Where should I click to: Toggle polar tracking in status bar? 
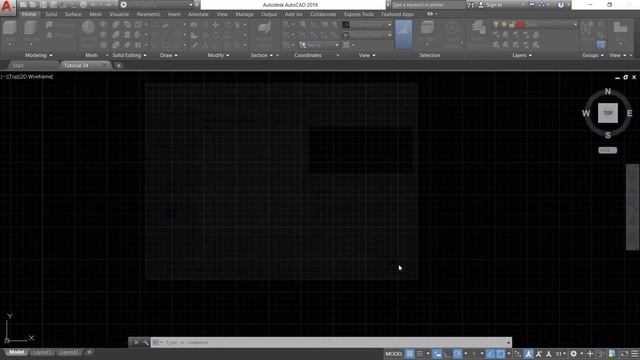[458, 354]
